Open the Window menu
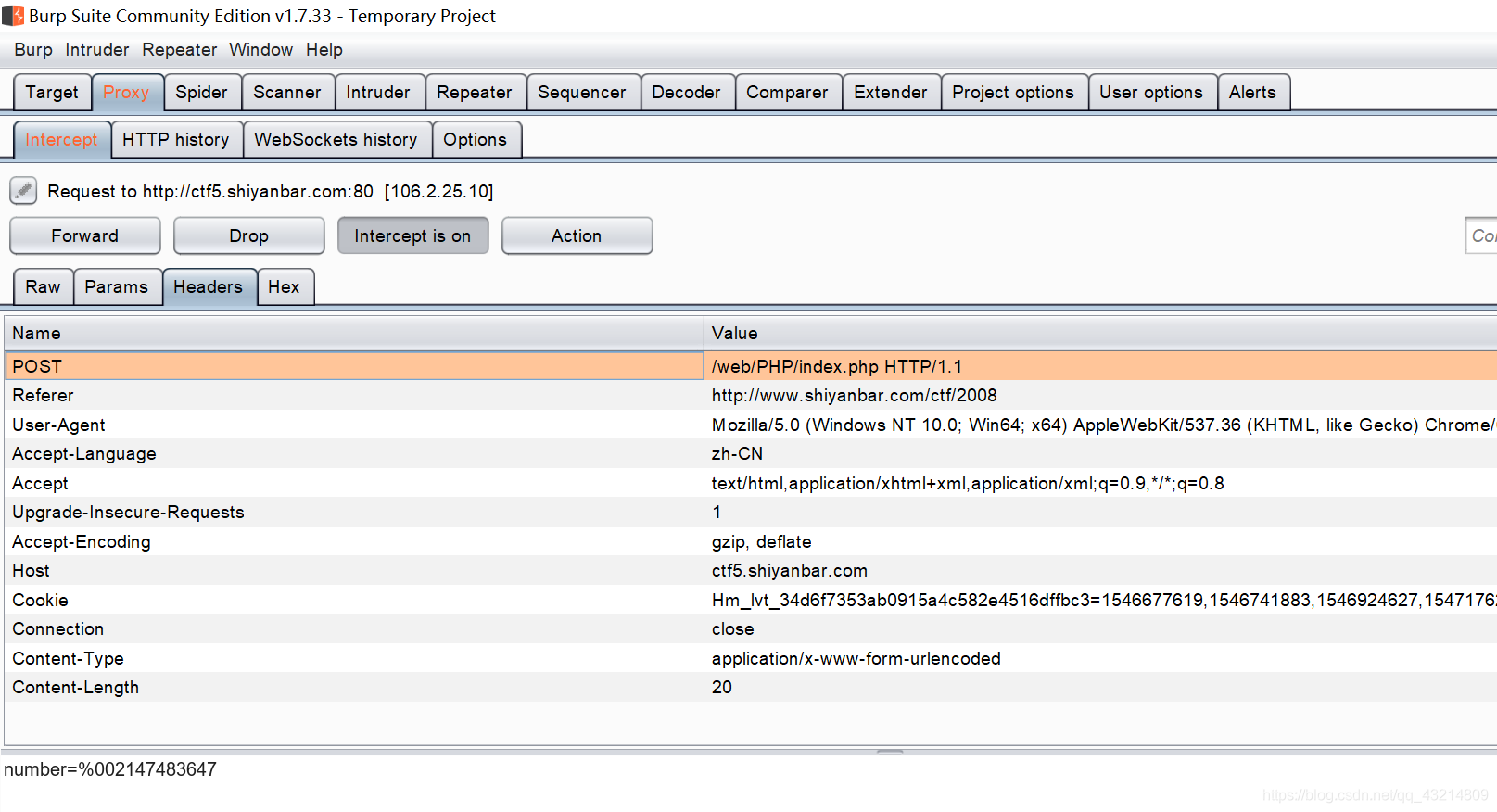This screenshot has height=812, width=1497. click(261, 50)
